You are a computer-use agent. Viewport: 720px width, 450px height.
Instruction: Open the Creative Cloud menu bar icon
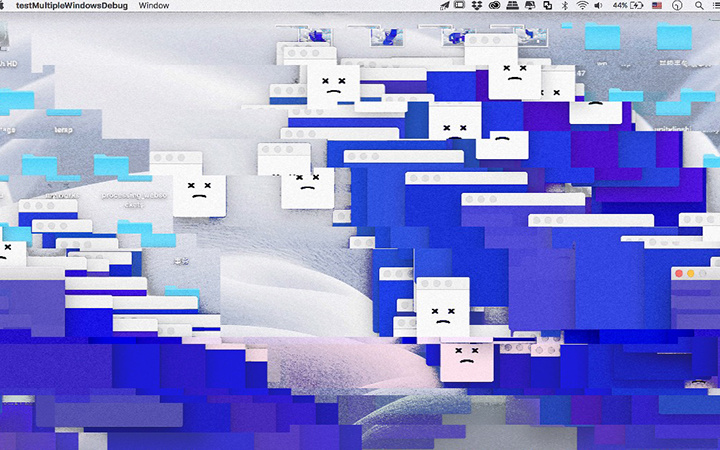[x=494, y=5]
